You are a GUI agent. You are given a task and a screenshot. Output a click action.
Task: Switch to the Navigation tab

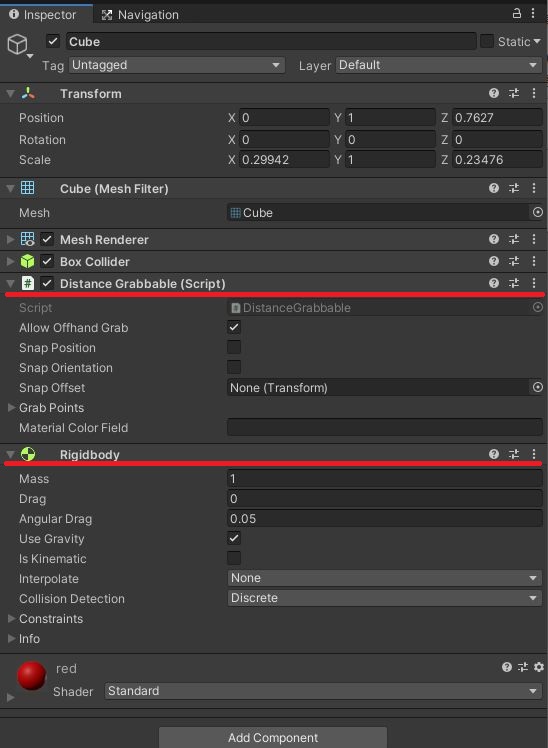pos(140,15)
